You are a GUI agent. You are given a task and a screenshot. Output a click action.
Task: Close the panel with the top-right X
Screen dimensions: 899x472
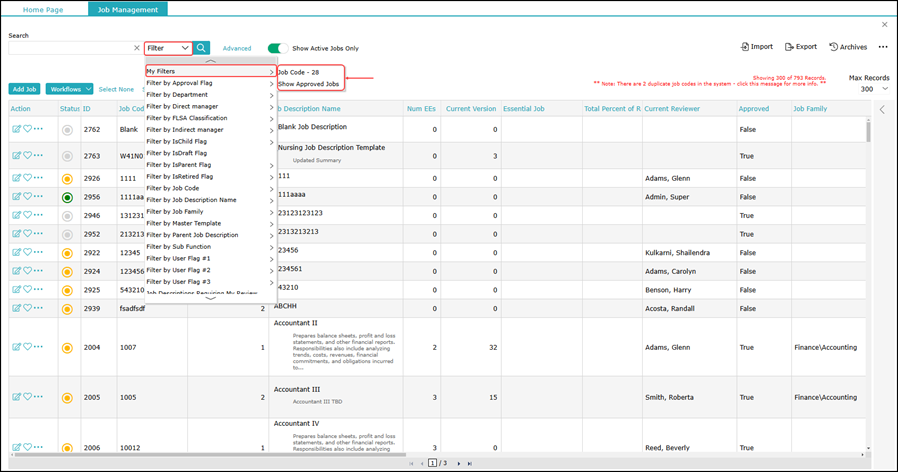point(885,25)
